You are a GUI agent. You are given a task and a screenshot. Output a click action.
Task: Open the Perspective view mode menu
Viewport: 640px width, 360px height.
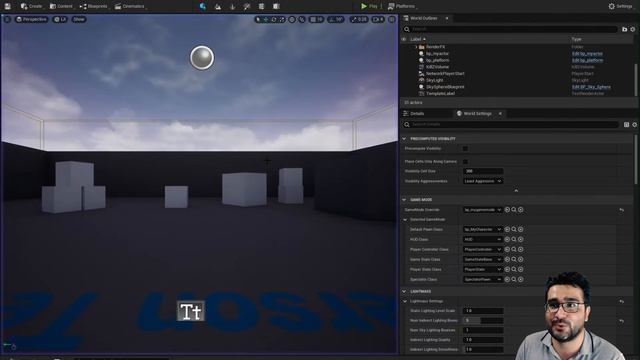[31, 19]
